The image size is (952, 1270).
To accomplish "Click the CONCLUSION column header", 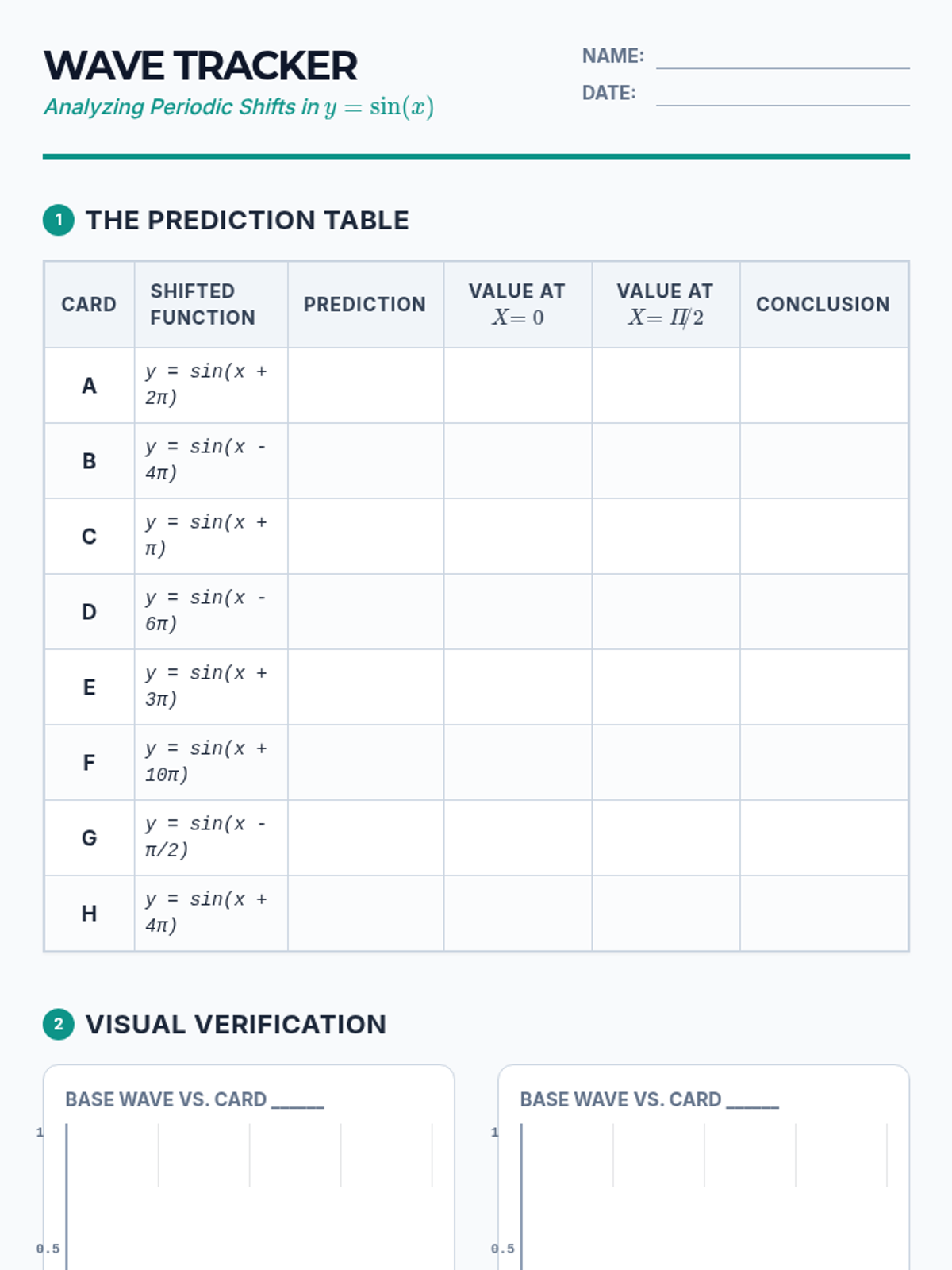I will pyautogui.click(x=823, y=304).
